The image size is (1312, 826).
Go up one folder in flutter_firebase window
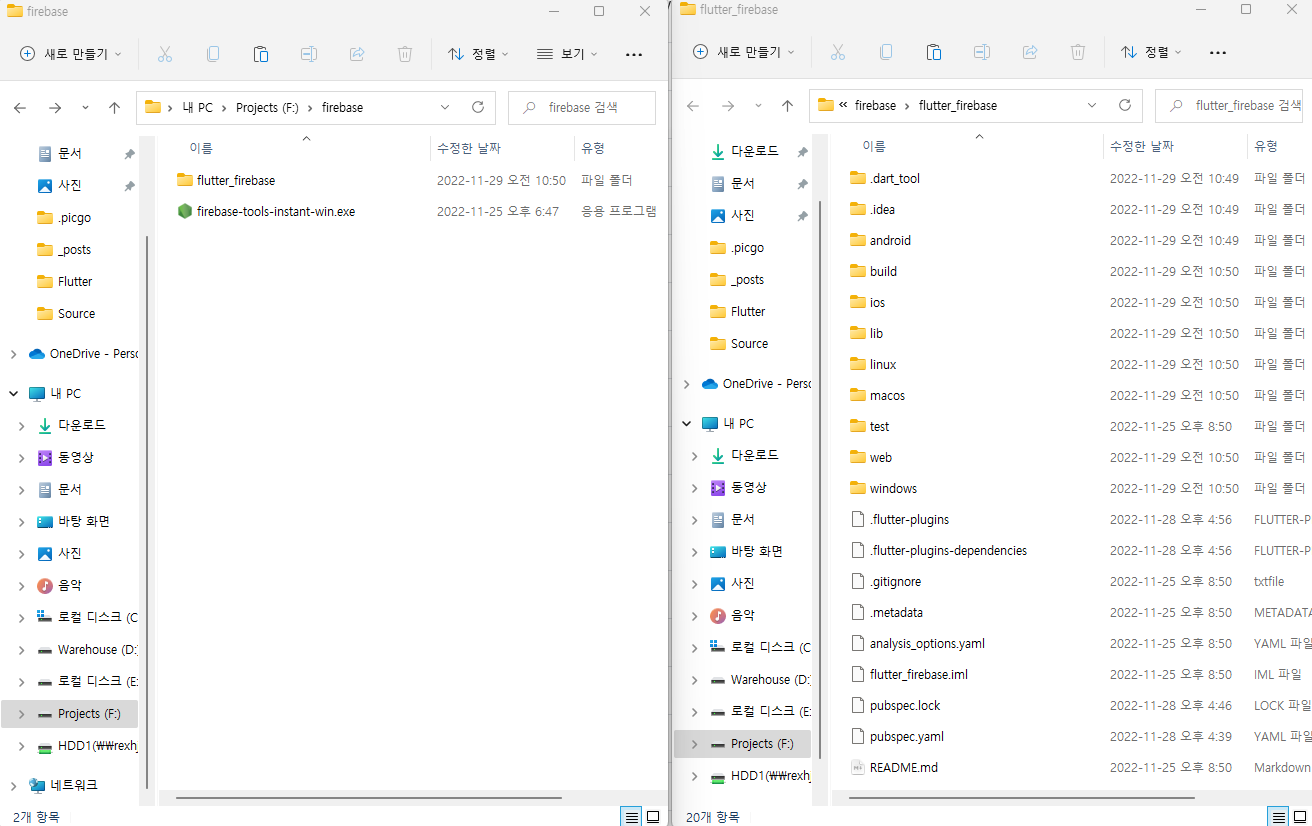787,105
